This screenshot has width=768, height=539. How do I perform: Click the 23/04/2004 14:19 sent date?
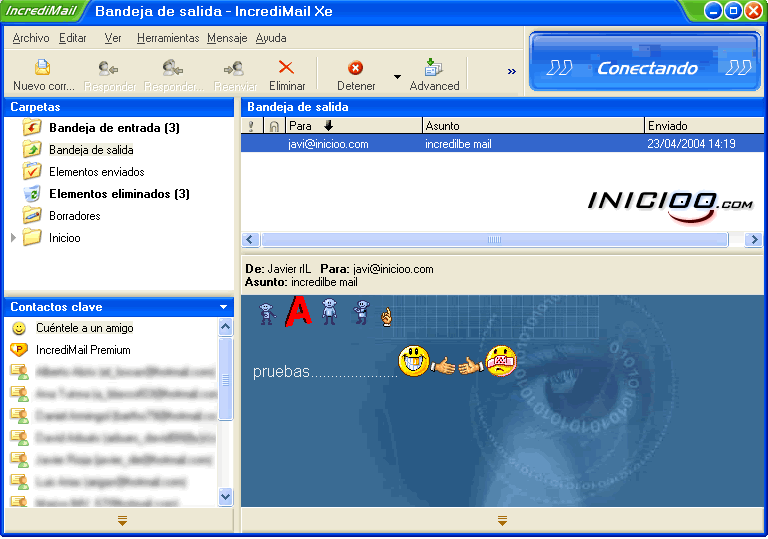tap(691, 144)
